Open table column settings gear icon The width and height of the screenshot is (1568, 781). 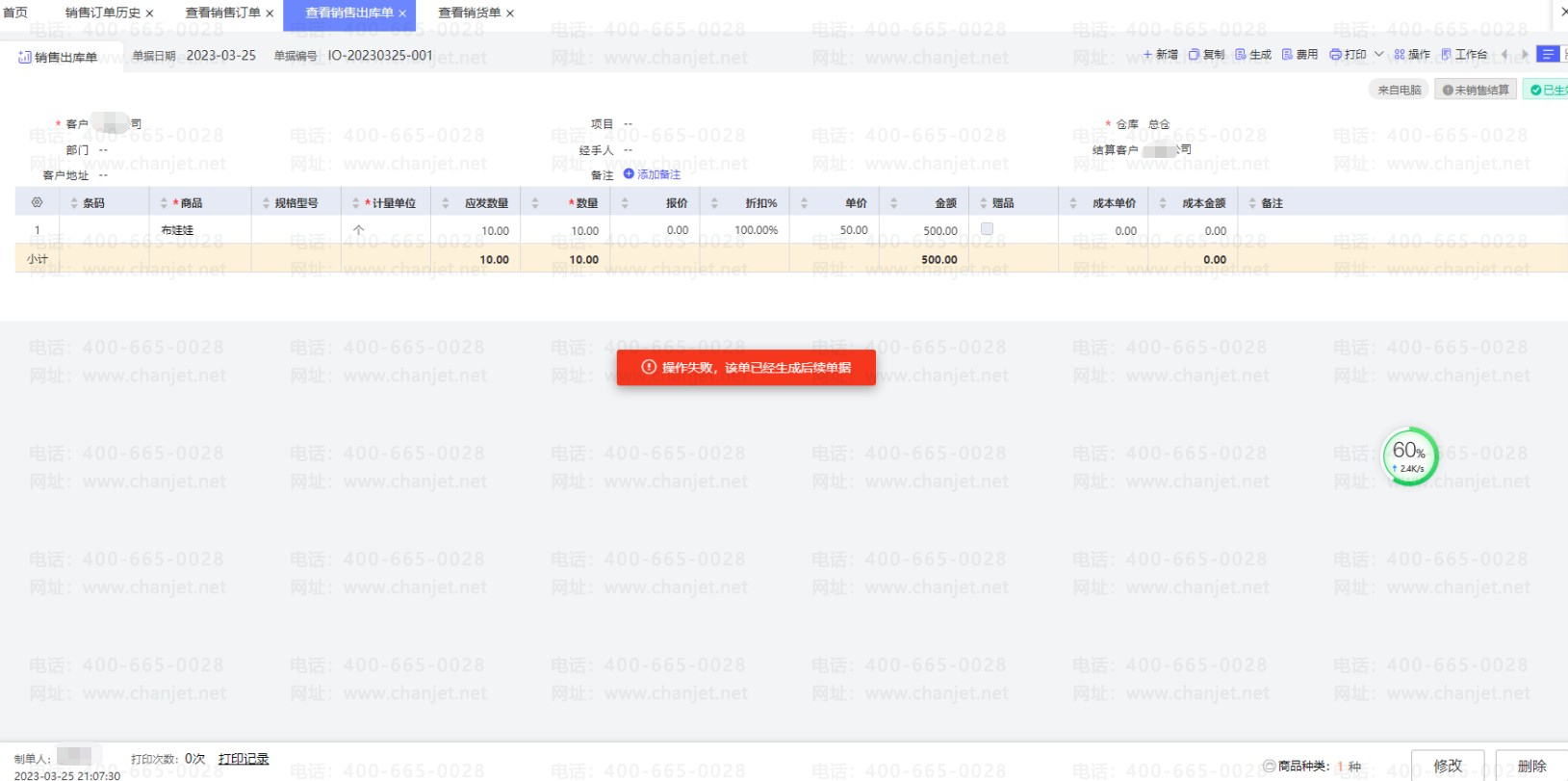pos(38,202)
